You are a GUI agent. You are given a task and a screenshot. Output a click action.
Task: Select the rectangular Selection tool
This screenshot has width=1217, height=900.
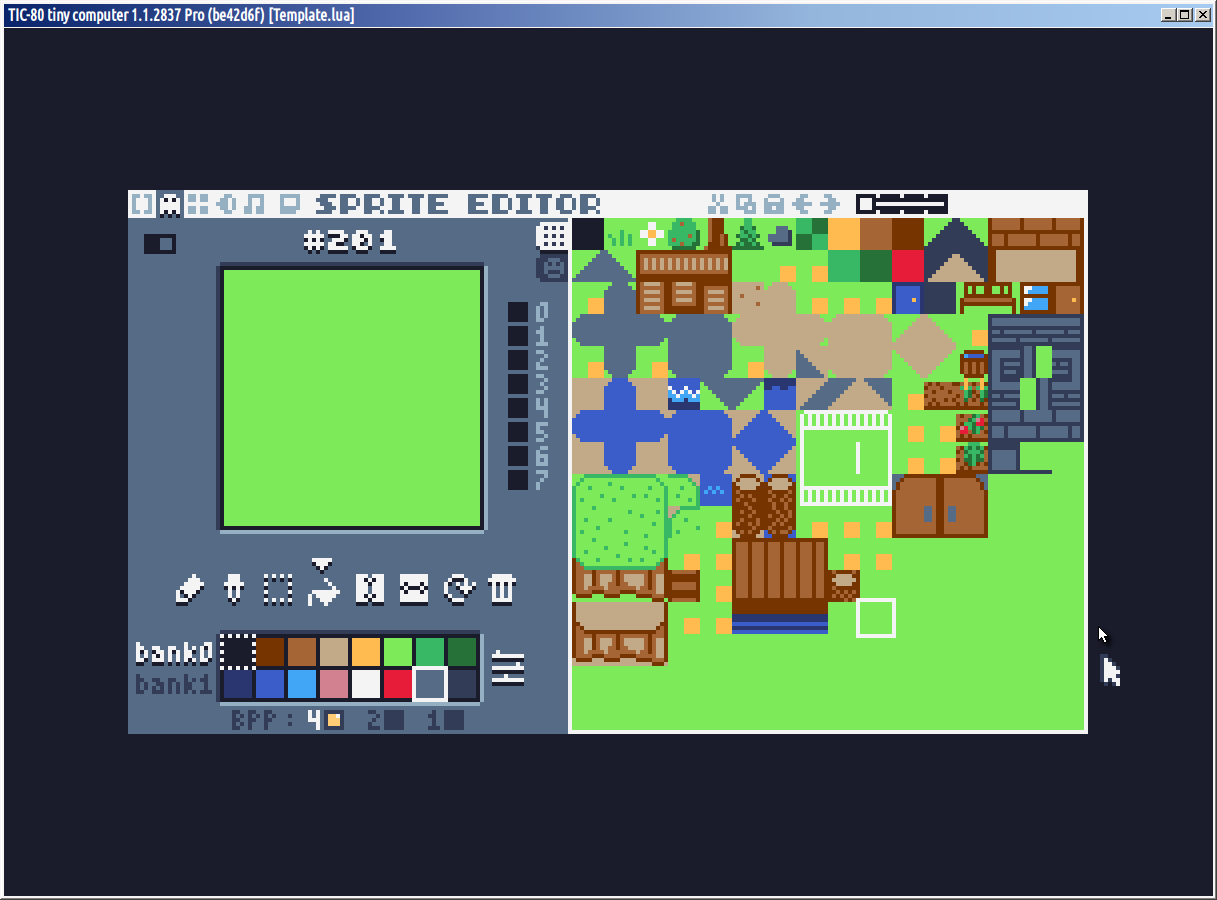pyautogui.click(x=277, y=589)
